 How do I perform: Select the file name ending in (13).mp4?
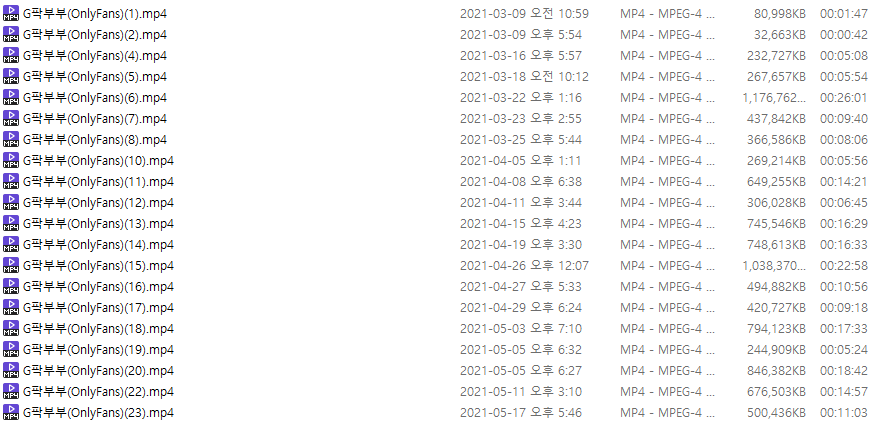98,223
